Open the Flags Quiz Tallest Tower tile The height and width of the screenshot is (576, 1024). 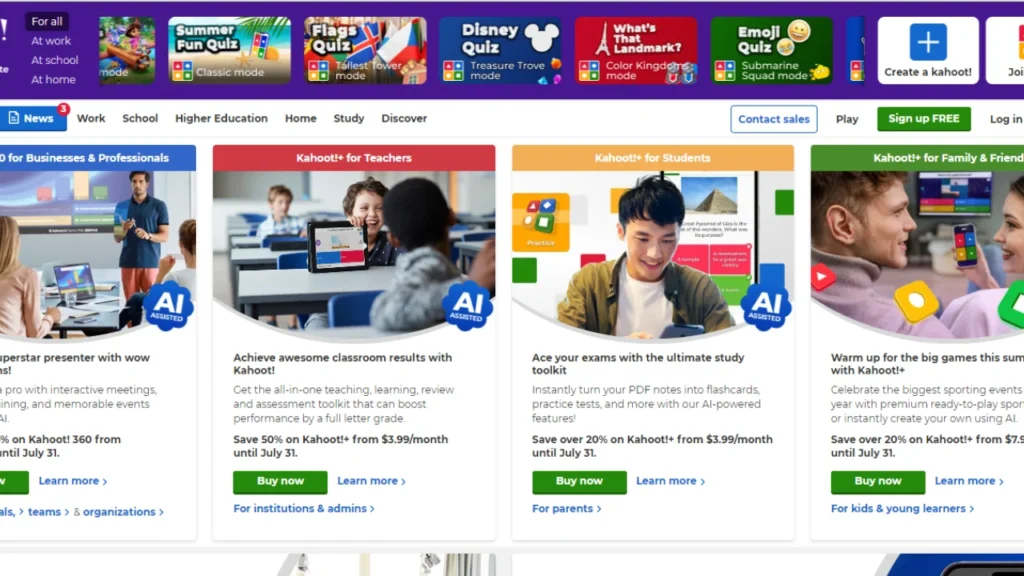[365, 50]
